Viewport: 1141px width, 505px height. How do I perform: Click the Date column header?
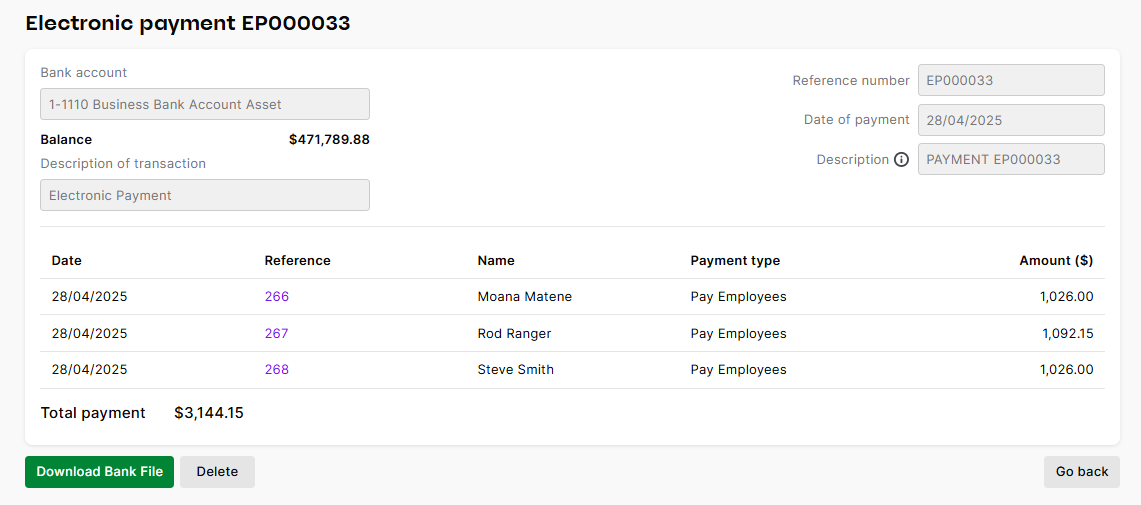point(66,261)
